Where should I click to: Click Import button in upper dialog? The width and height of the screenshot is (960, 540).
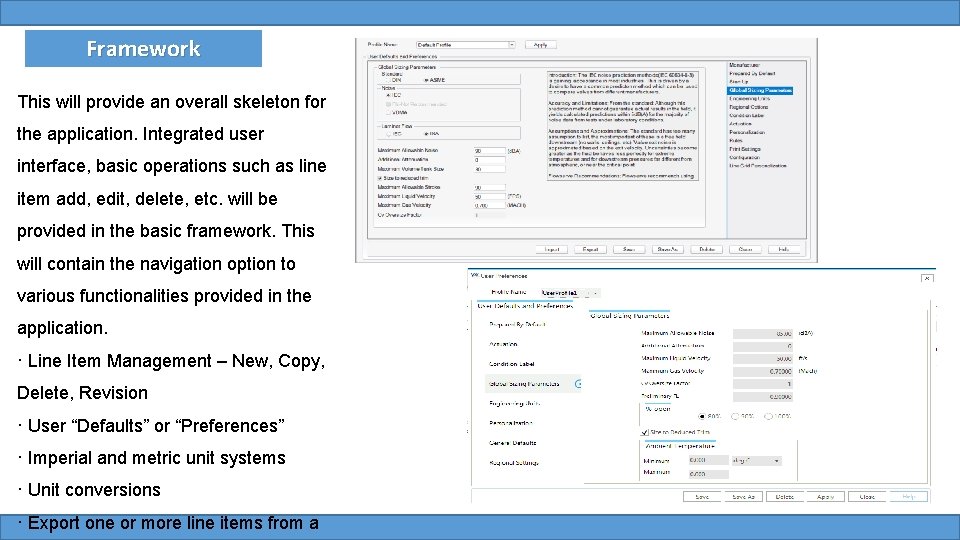click(552, 250)
